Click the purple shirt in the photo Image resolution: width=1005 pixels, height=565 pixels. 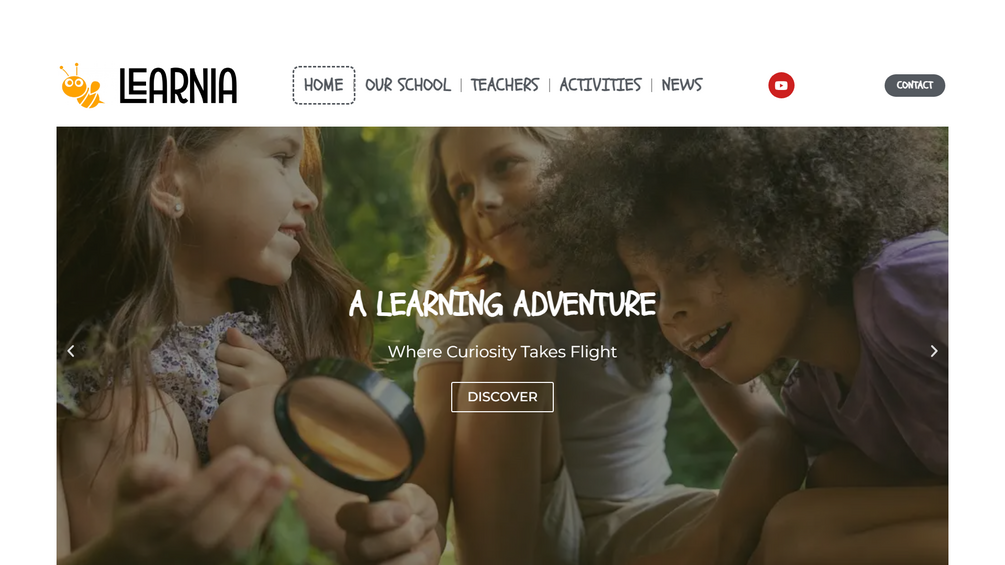pyautogui.click(x=878, y=359)
